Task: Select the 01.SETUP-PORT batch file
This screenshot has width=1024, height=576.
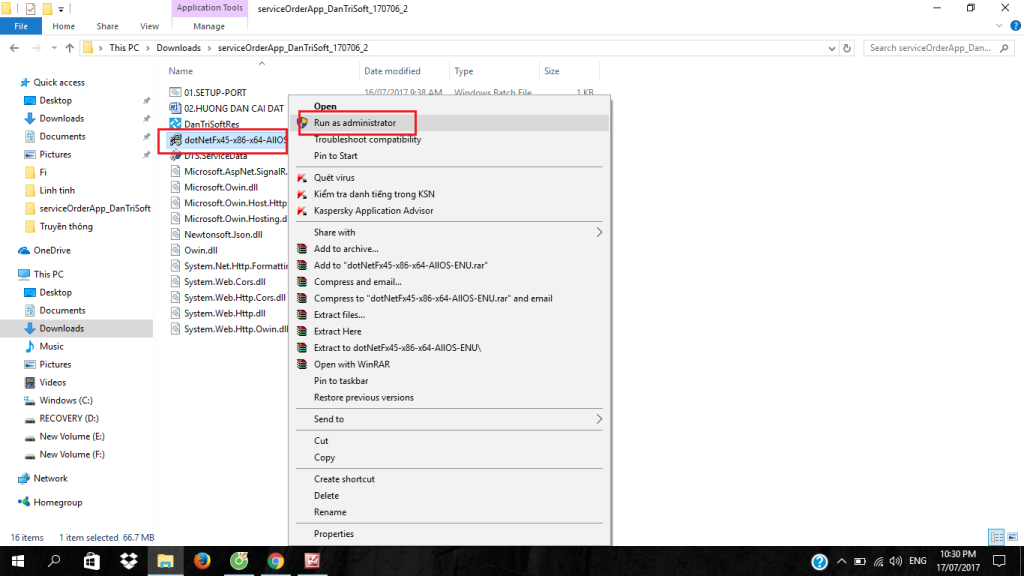Action: tap(215, 93)
